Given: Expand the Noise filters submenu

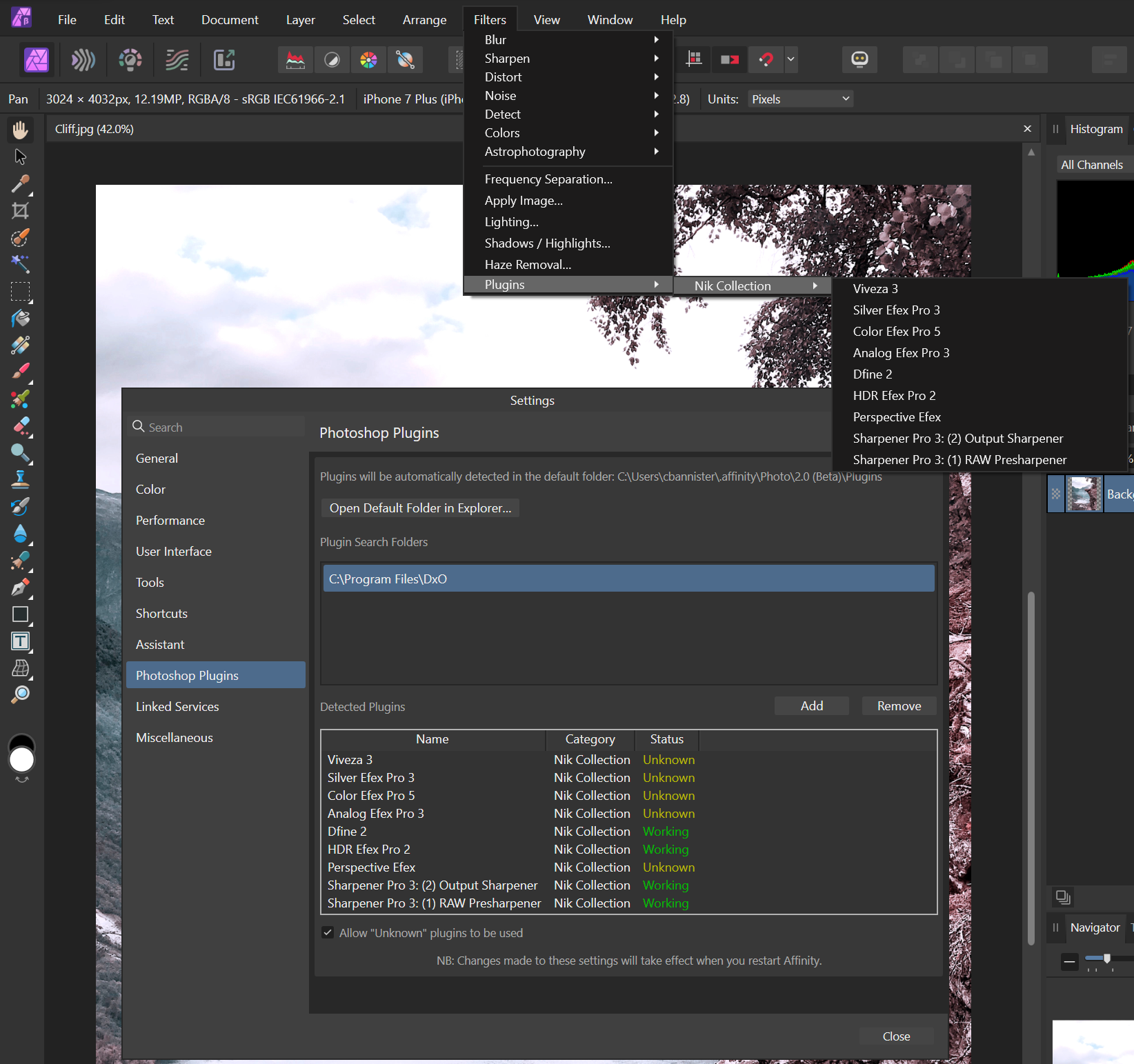Looking at the screenshot, I should coord(568,96).
